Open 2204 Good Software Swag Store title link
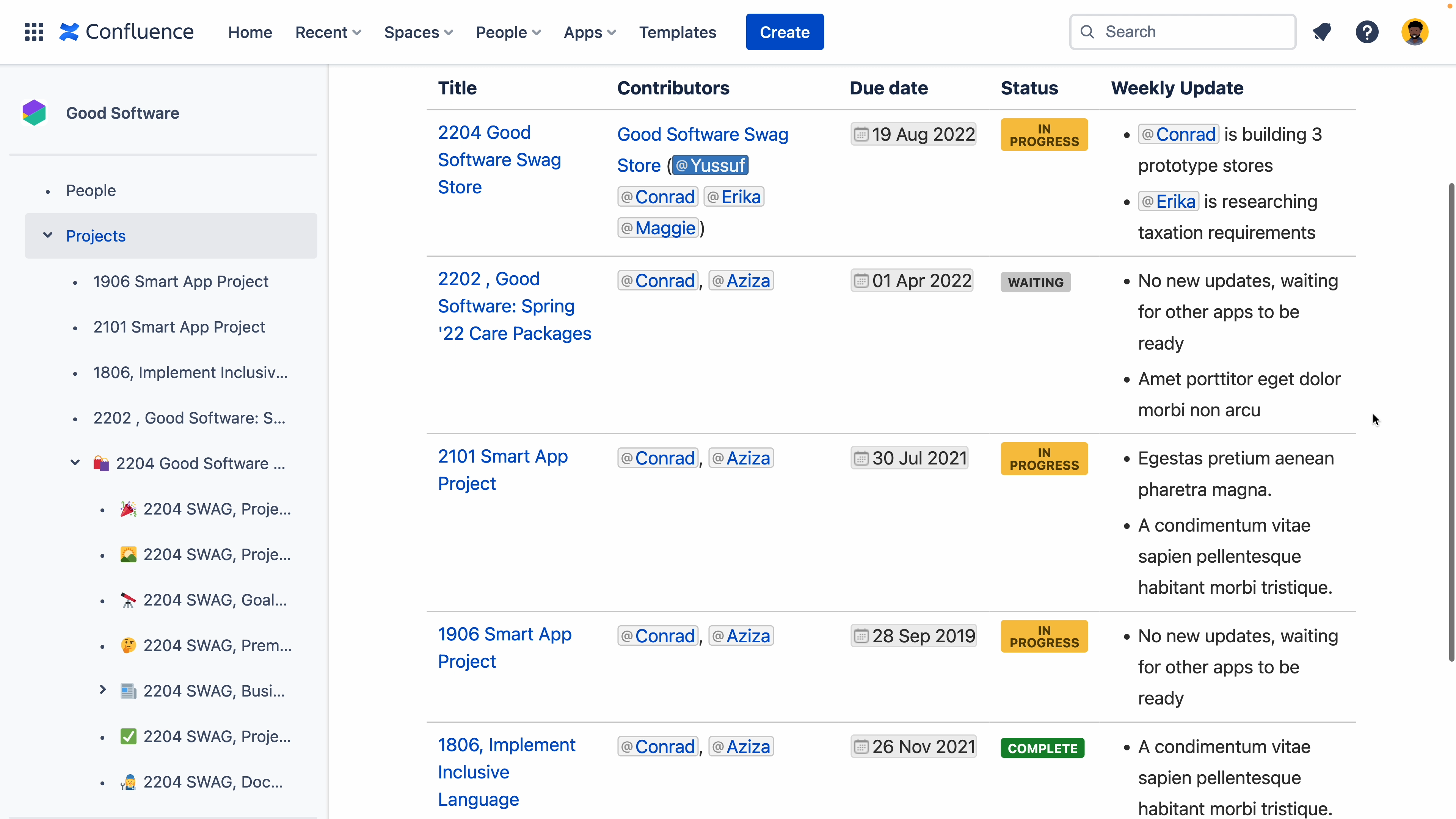 tap(500, 160)
